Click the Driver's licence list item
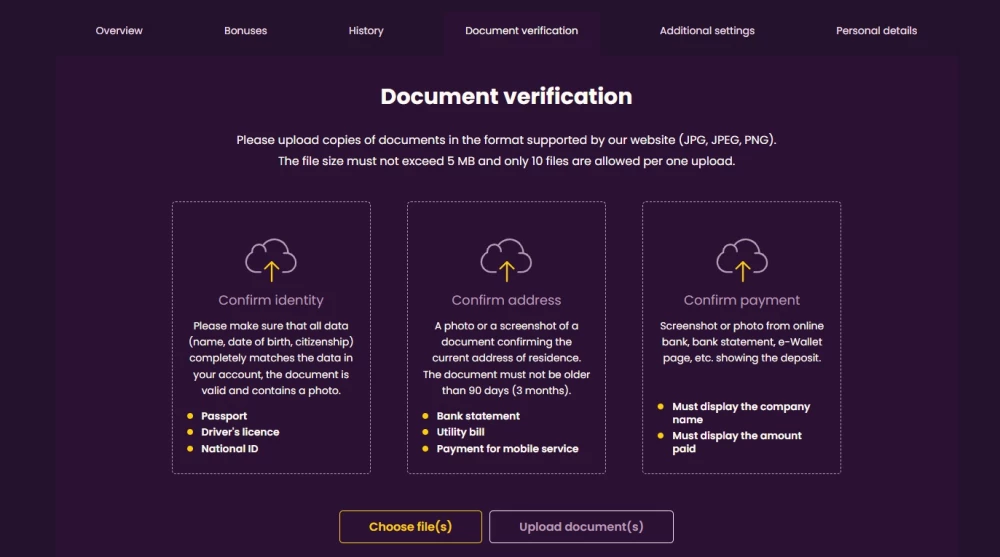The image size is (1000, 557). [240, 432]
